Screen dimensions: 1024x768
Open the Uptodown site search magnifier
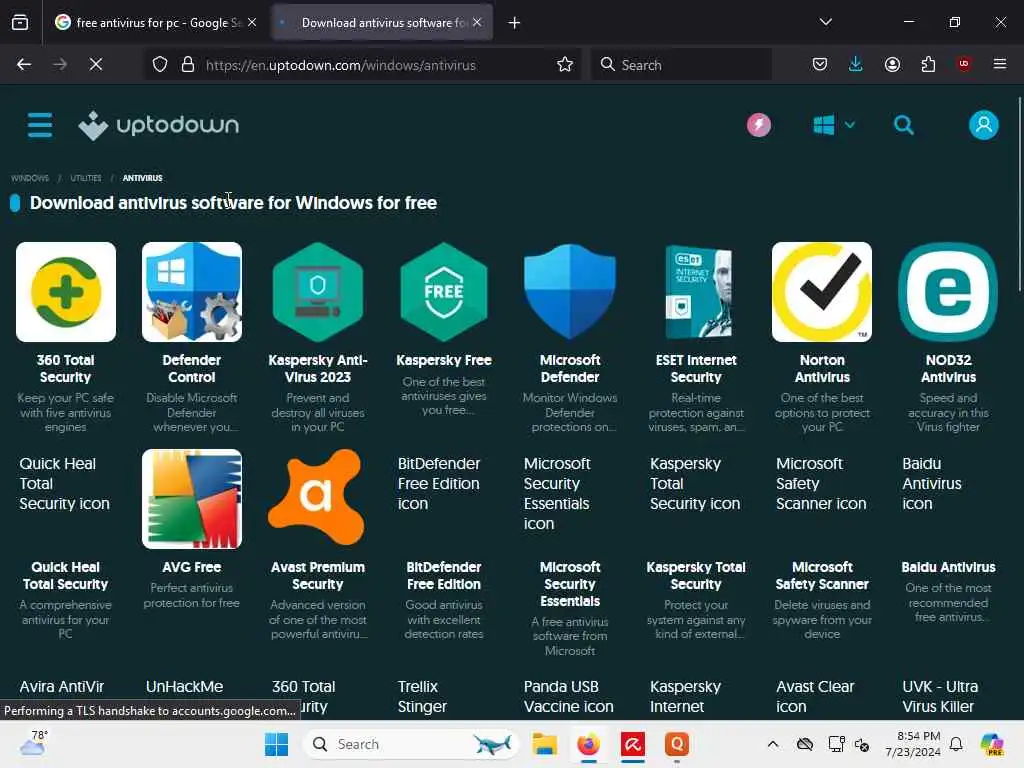click(x=904, y=125)
